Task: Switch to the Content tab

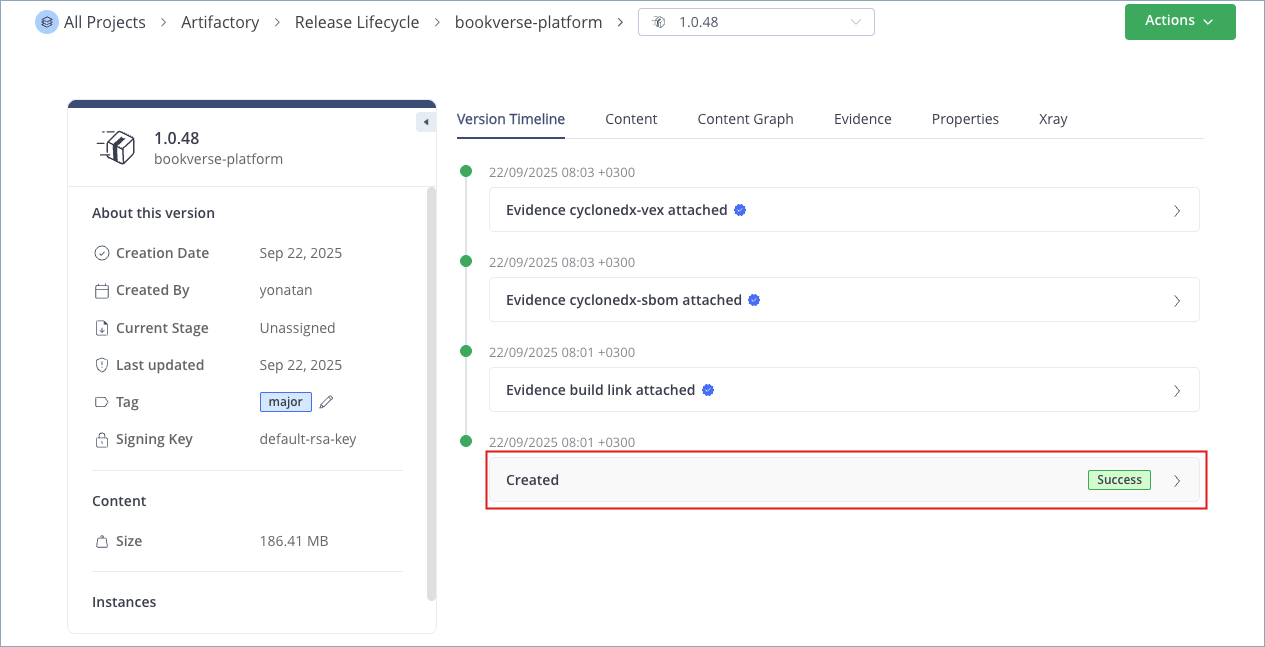Action: [631, 119]
